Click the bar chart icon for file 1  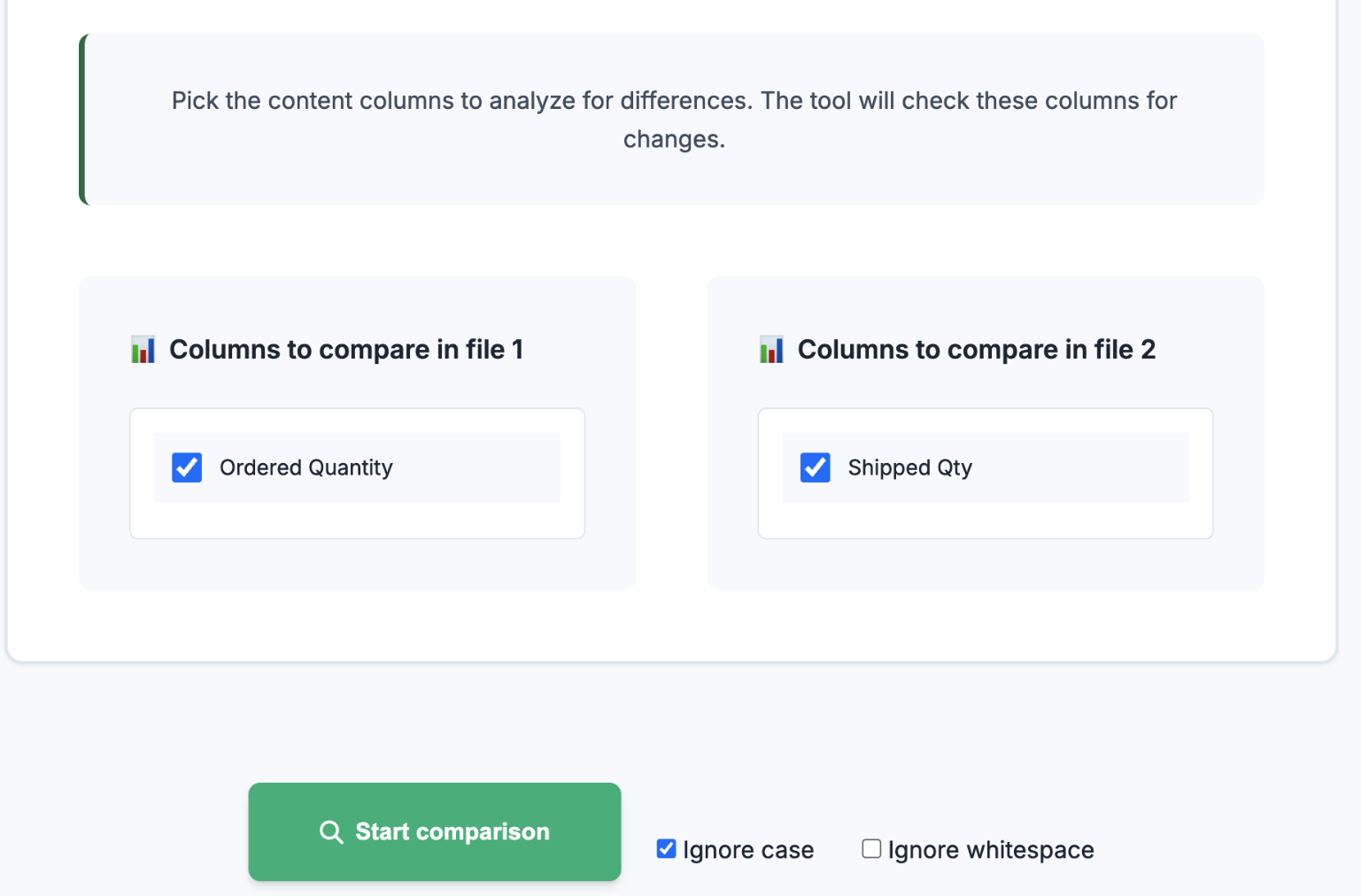[143, 350]
